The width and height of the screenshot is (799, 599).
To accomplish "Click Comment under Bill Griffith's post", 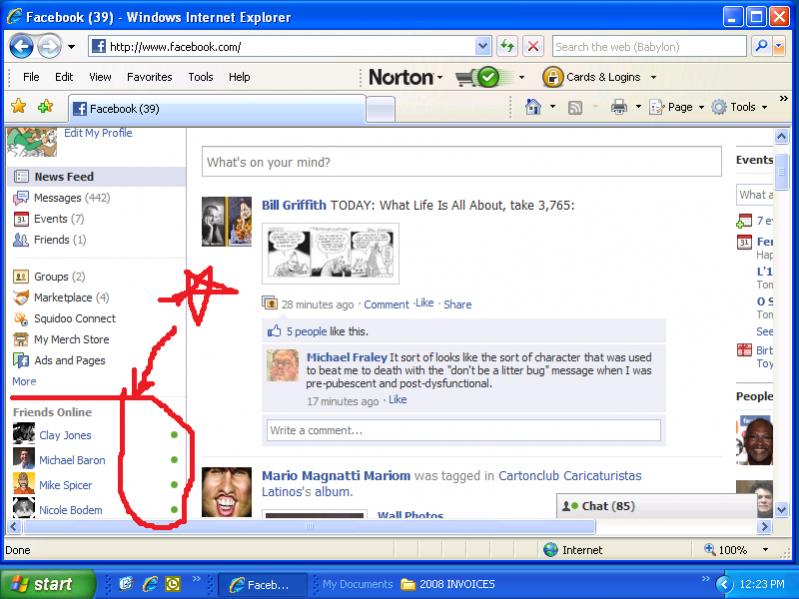I will (x=386, y=305).
